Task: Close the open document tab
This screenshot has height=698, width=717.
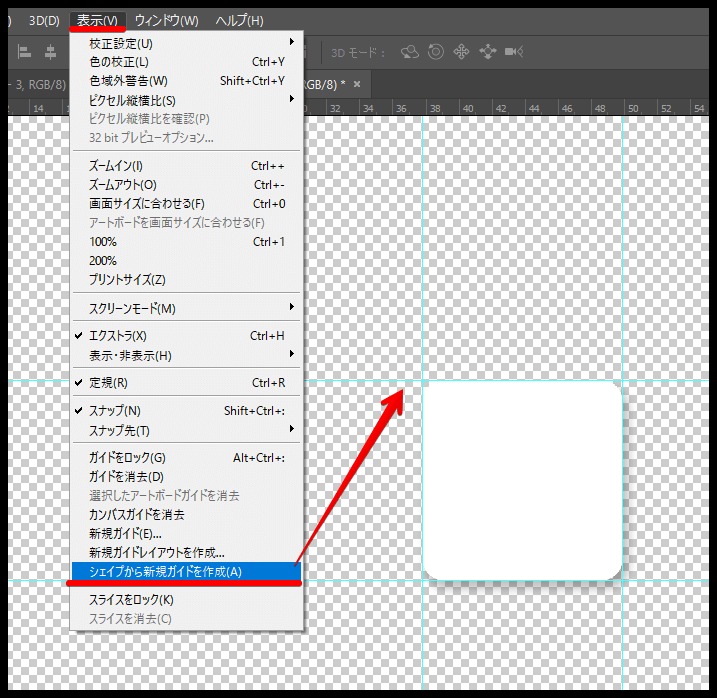Action: tap(356, 82)
